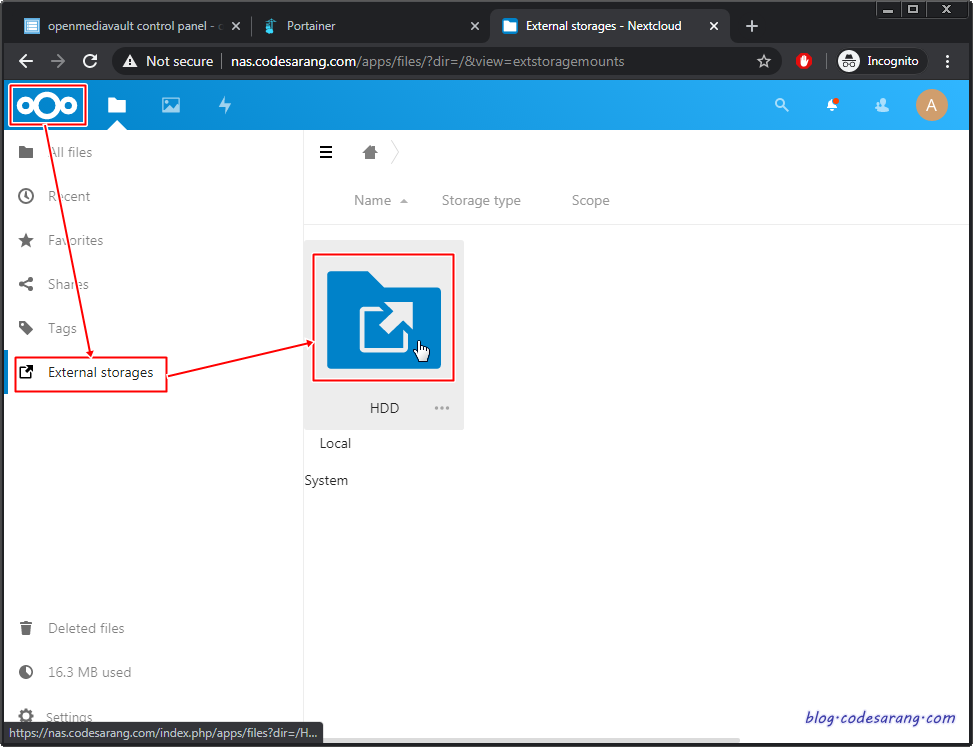This screenshot has height=747, width=973.
Task: Show Favorites in sidebar
Action: tap(153, 240)
